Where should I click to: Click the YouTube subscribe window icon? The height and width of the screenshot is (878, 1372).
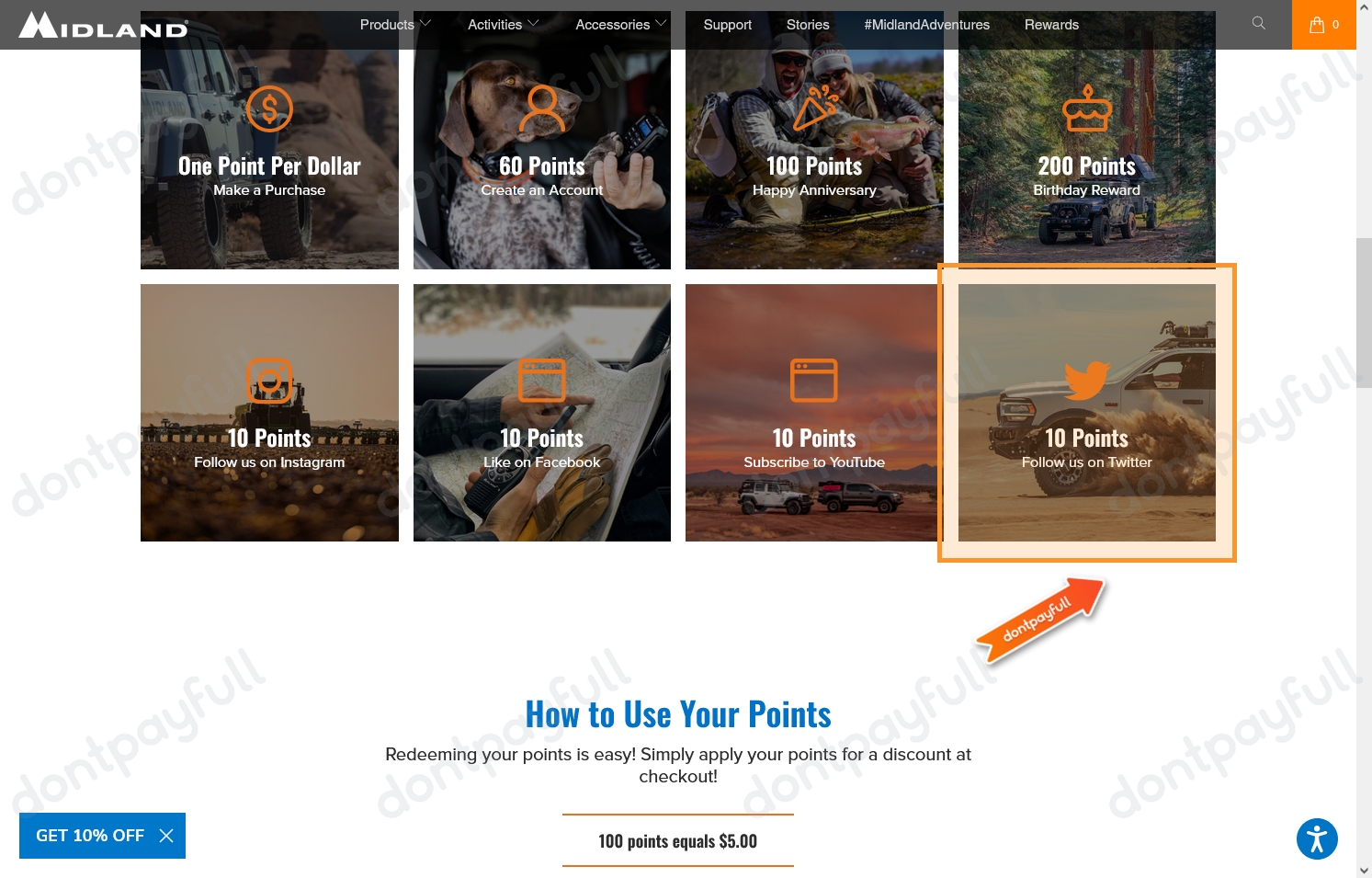click(x=814, y=381)
